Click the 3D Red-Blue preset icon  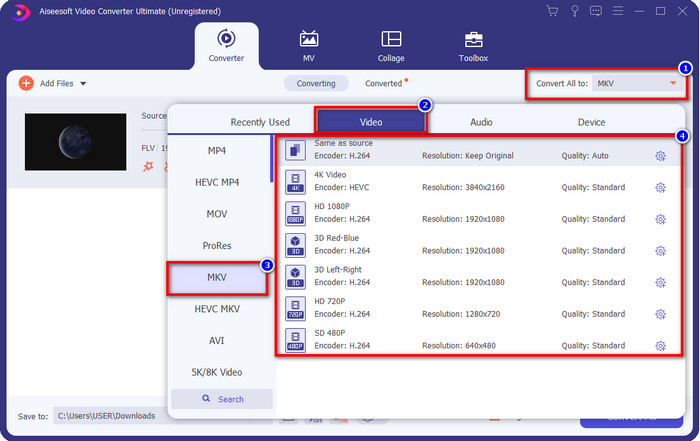click(x=296, y=245)
